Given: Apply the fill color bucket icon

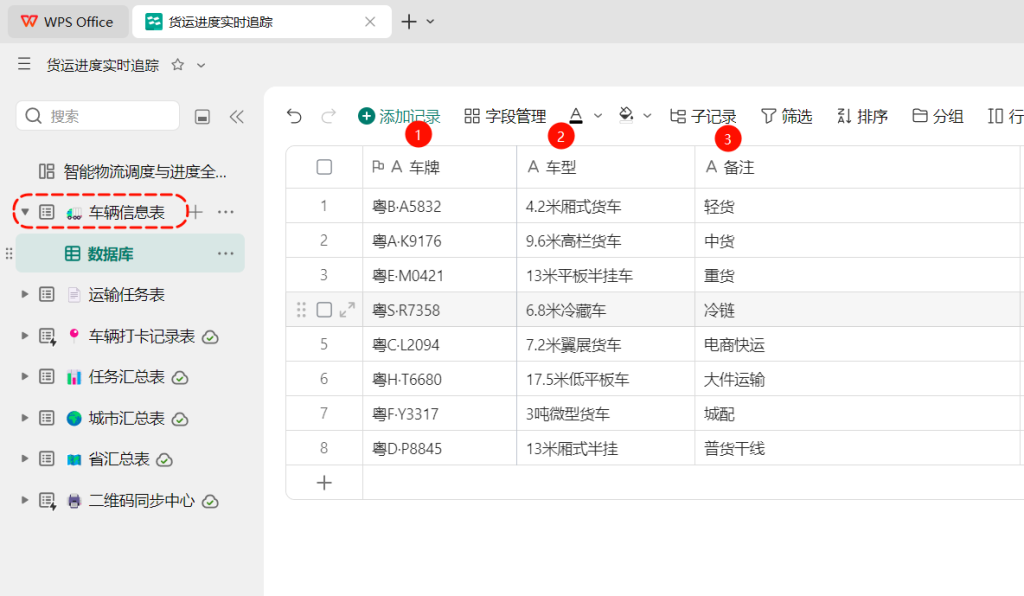Looking at the screenshot, I should pyautogui.click(x=626, y=116).
